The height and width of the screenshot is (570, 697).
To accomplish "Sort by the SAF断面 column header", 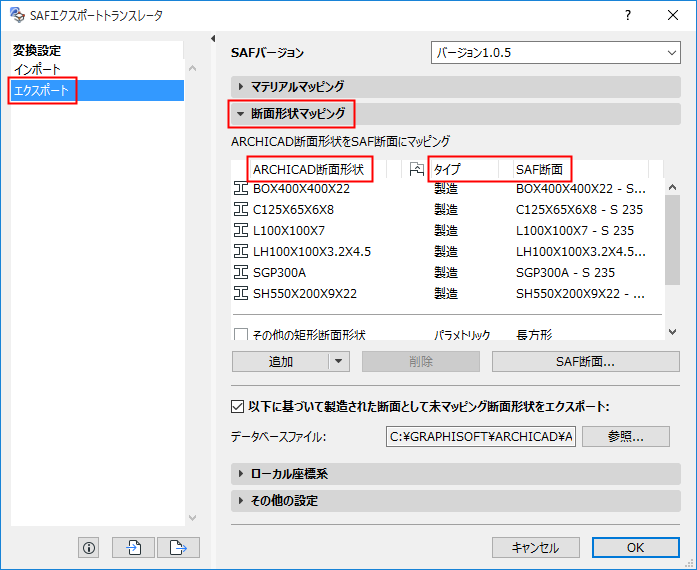I will coord(539,169).
